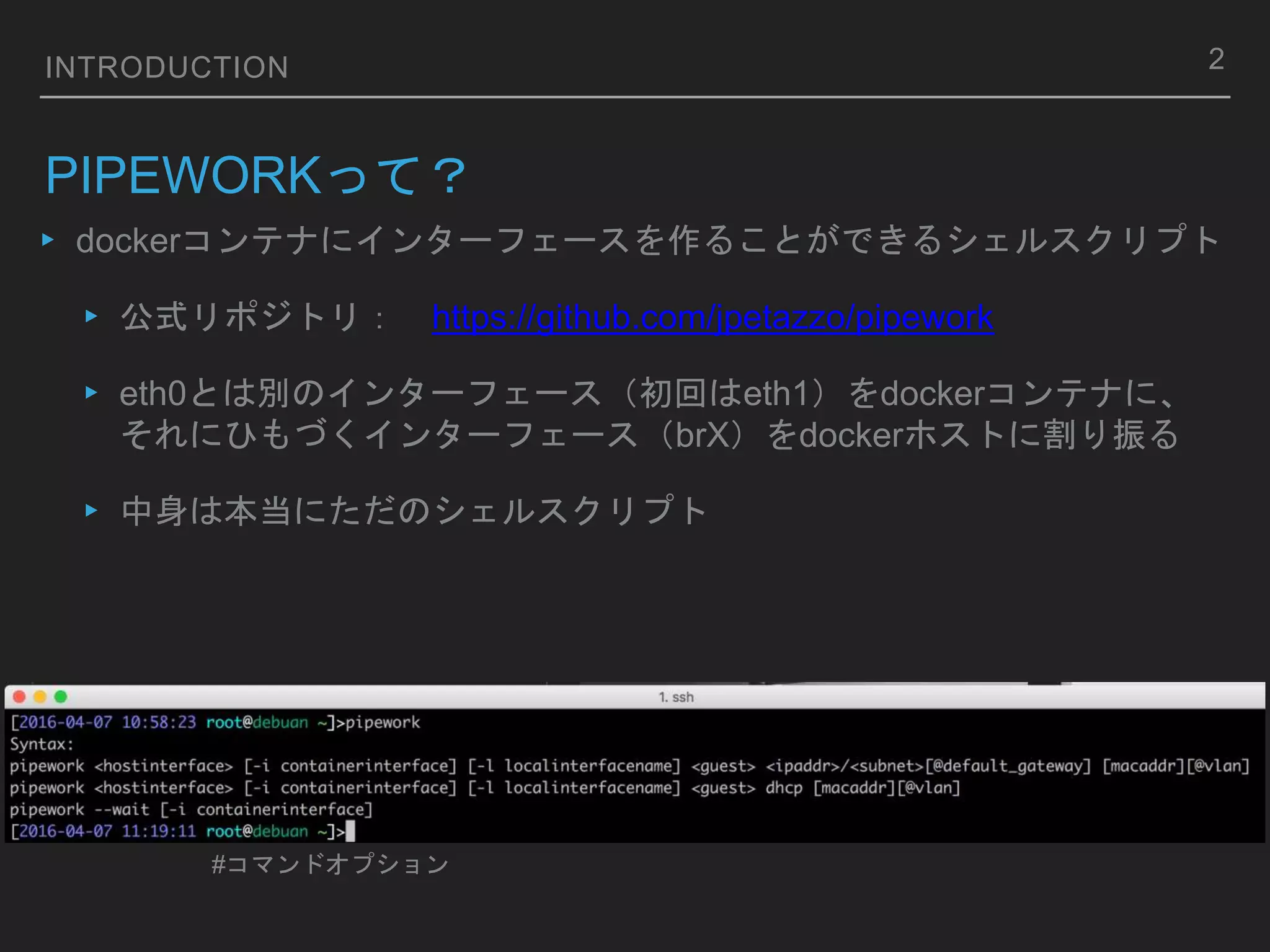The height and width of the screenshot is (952, 1270).
Task: Click the terminal cursor at the 11:19:11 prompt
Action: 350,831
